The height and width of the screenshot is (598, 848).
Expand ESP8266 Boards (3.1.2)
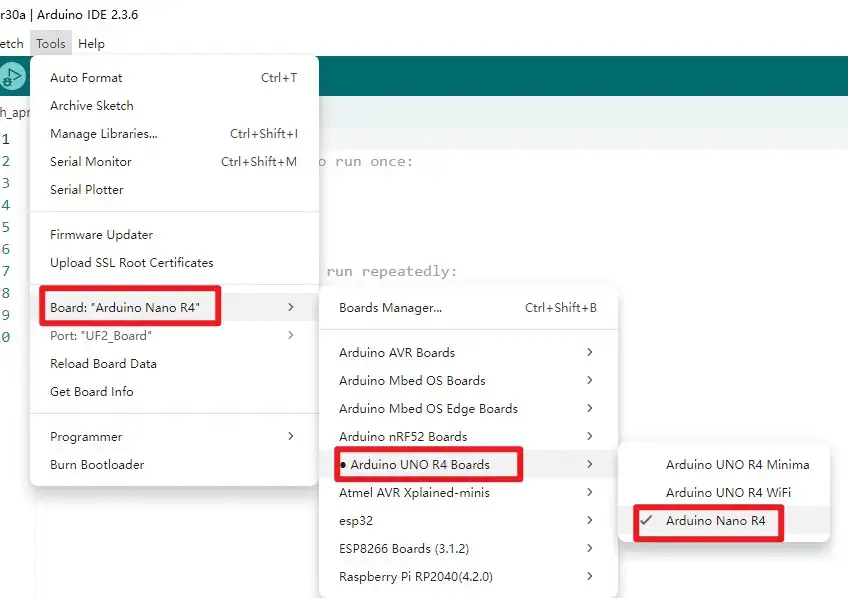(x=468, y=549)
